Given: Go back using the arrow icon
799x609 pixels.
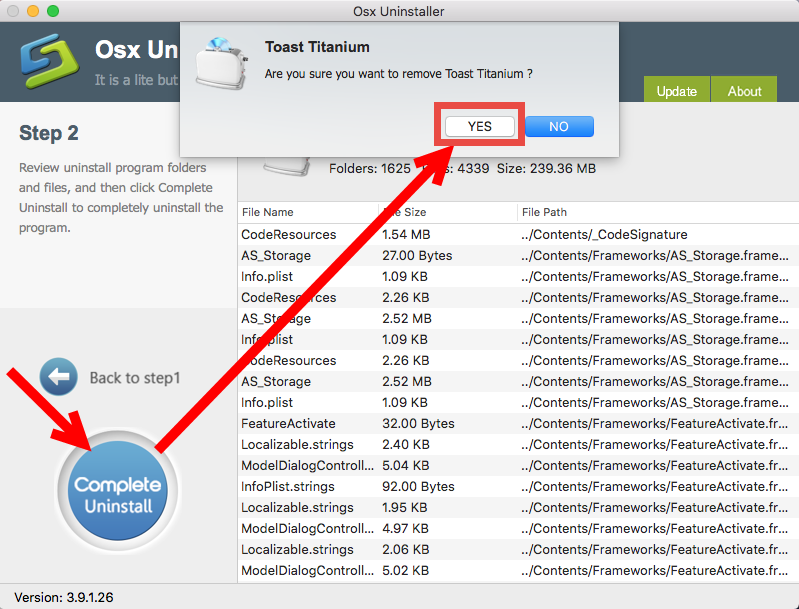Looking at the screenshot, I should pyautogui.click(x=59, y=377).
